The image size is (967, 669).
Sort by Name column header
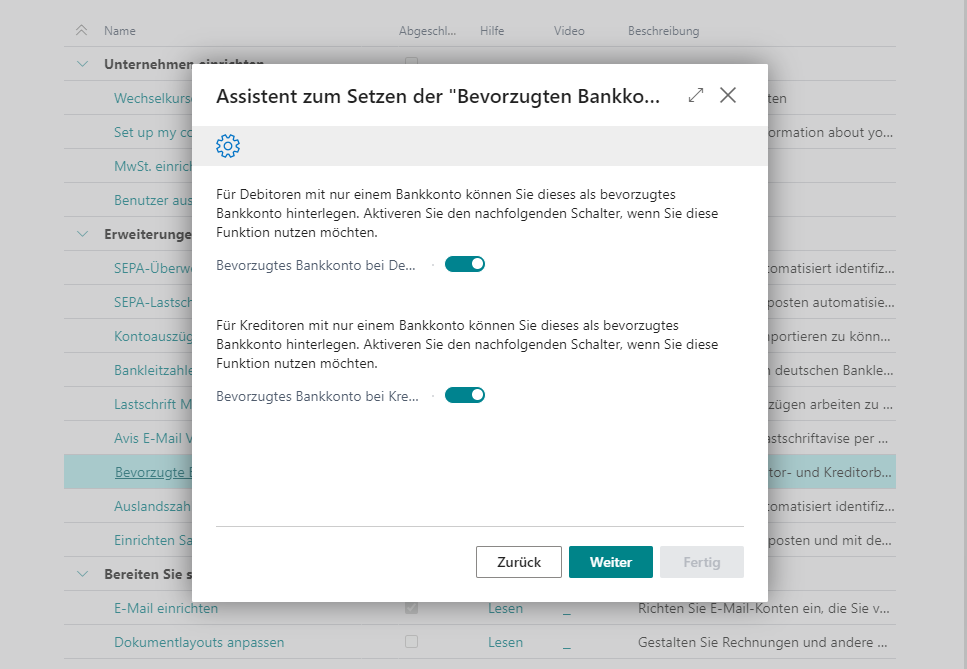(120, 31)
